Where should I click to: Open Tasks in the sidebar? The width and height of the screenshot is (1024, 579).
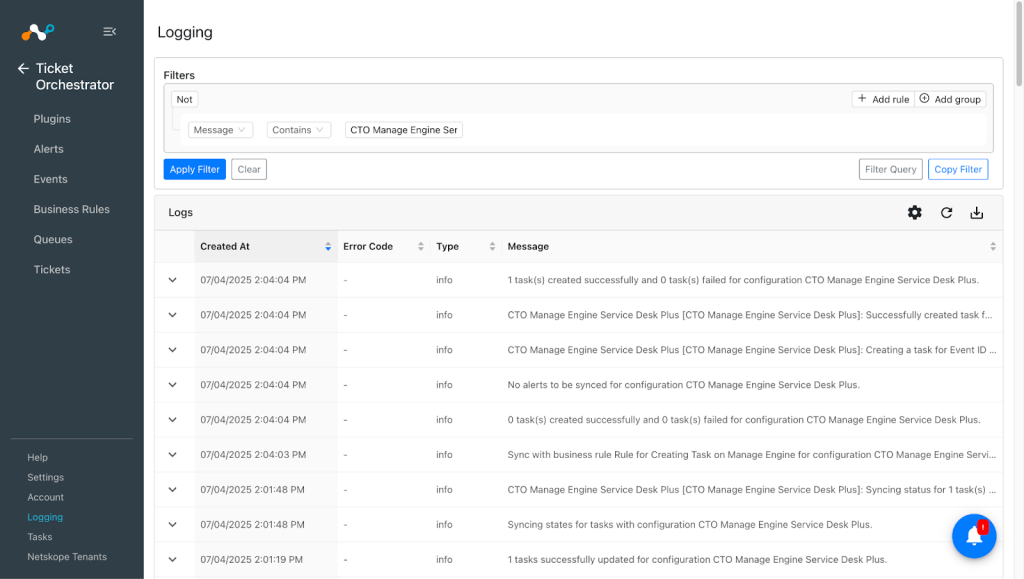40,537
